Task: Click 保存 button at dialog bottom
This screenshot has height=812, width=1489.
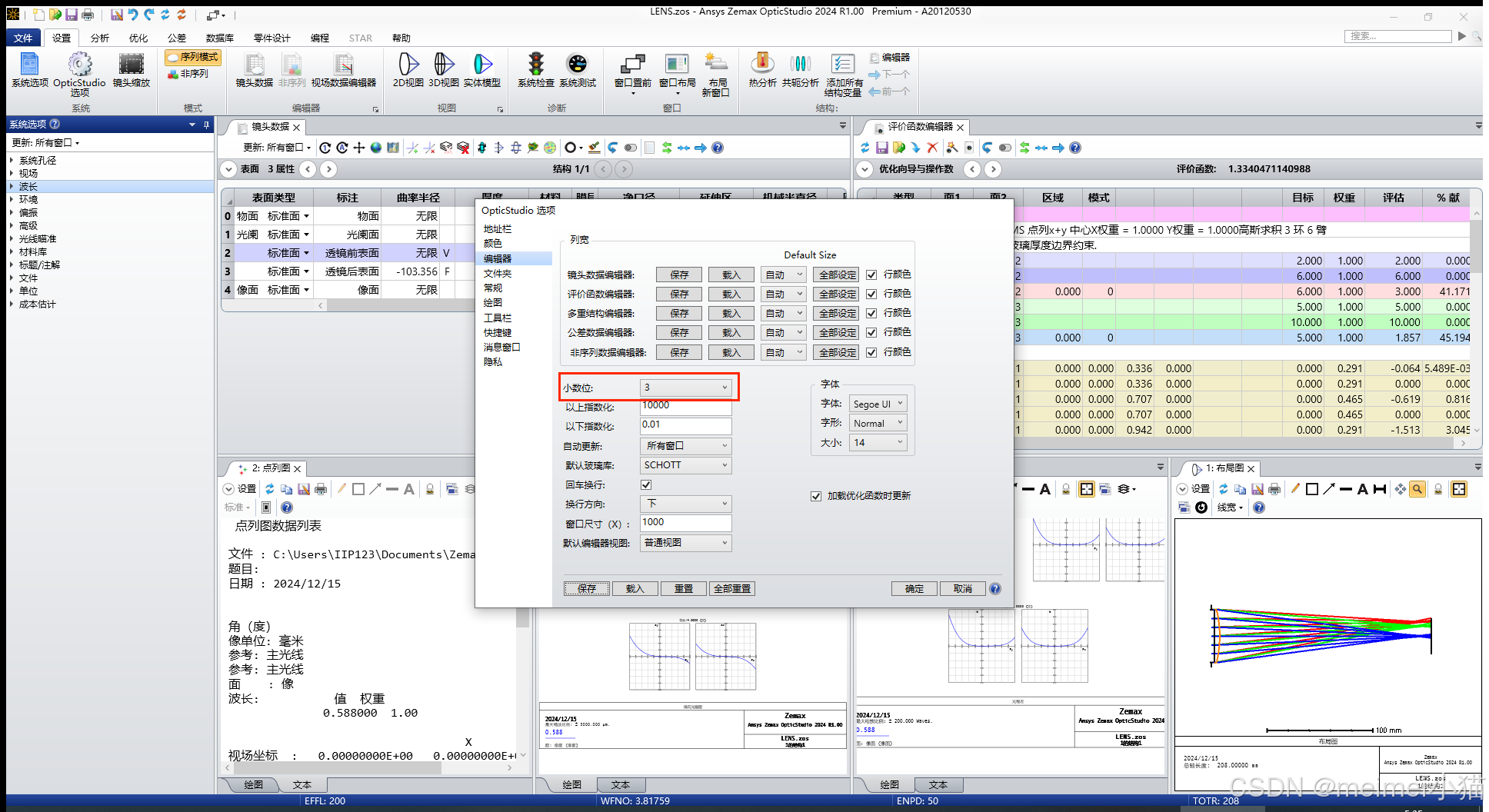Action: click(x=587, y=589)
